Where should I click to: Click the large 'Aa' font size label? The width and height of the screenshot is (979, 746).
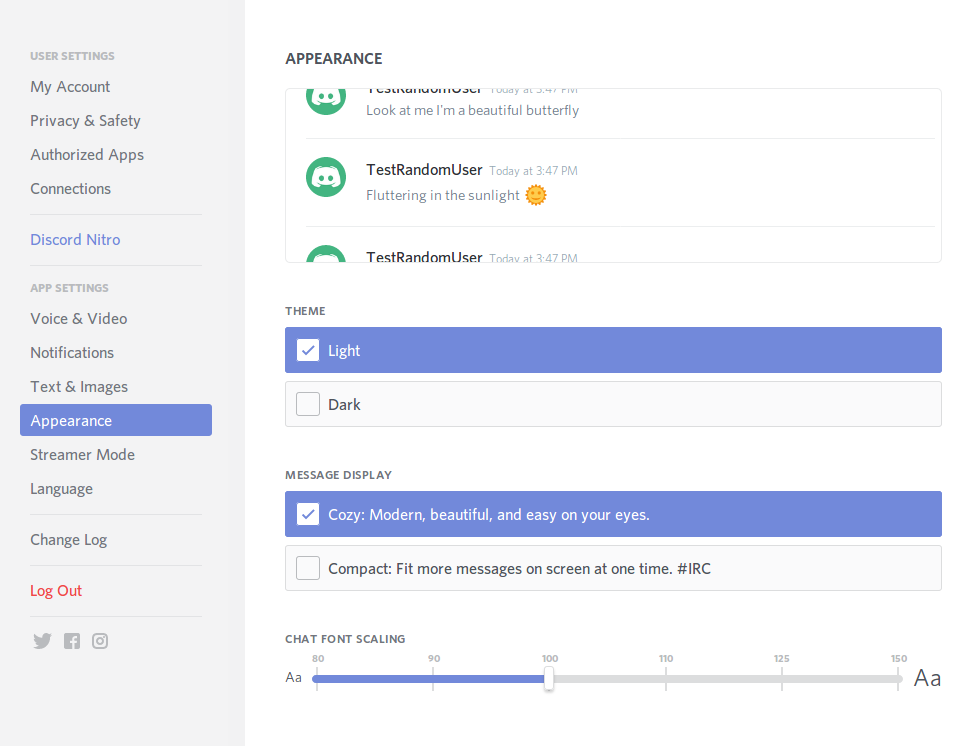click(927, 678)
